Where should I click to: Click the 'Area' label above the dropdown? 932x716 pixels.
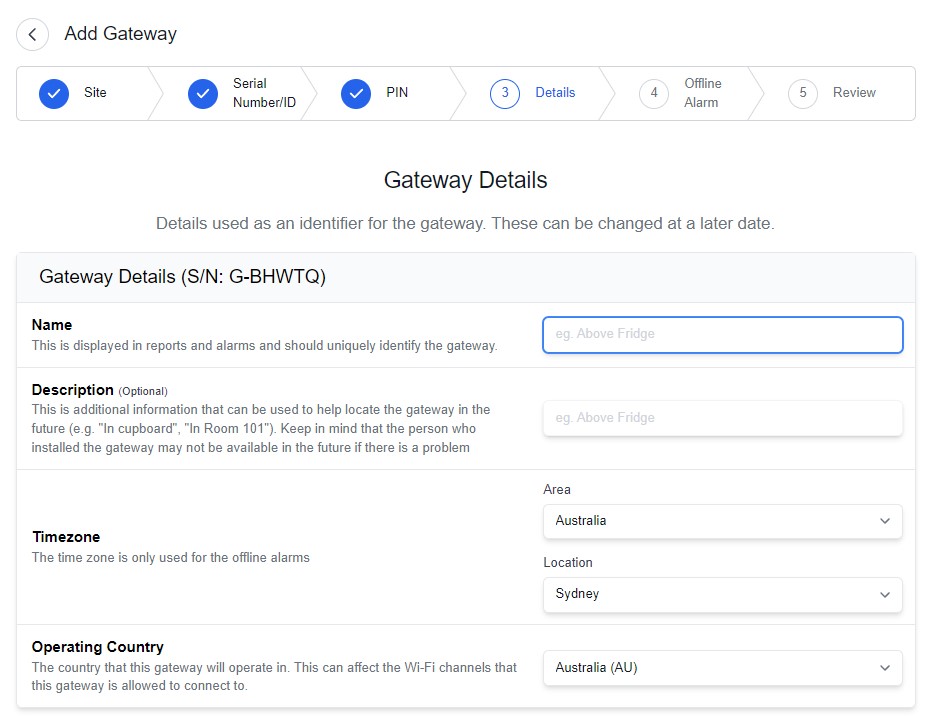[557, 490]
